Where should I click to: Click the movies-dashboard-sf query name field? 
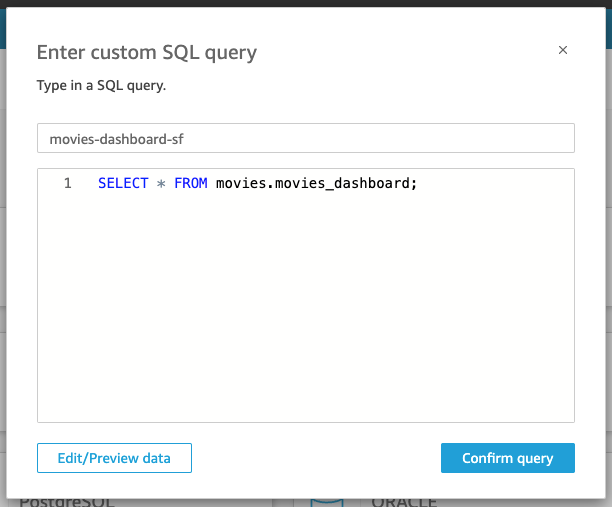(x=305, y=139)
